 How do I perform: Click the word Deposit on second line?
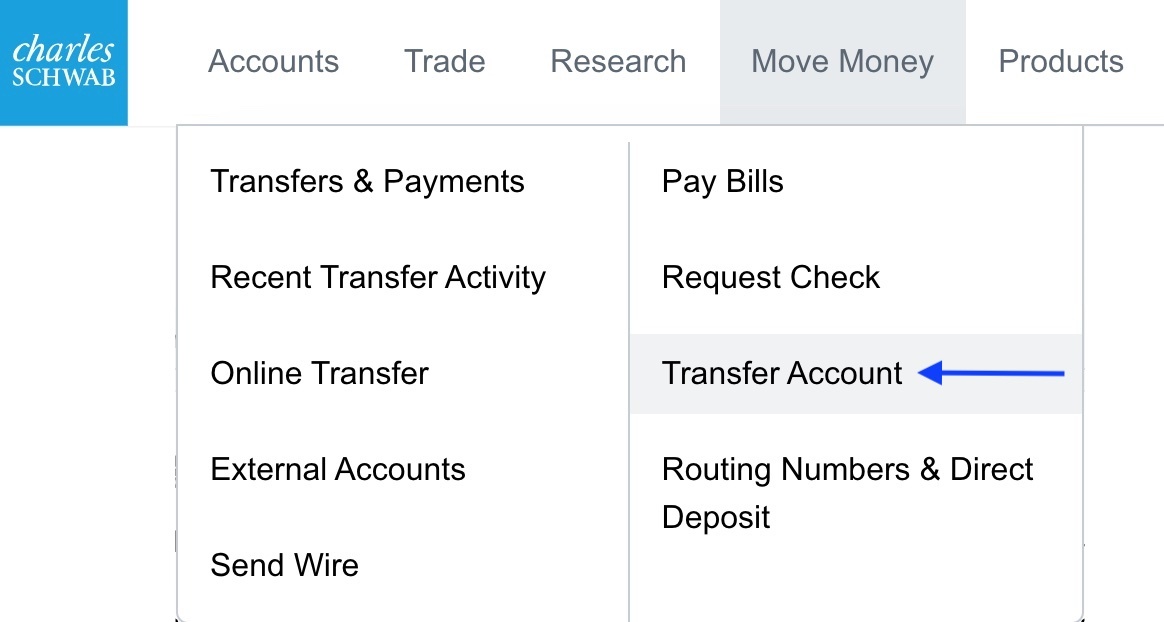point(716,518)
